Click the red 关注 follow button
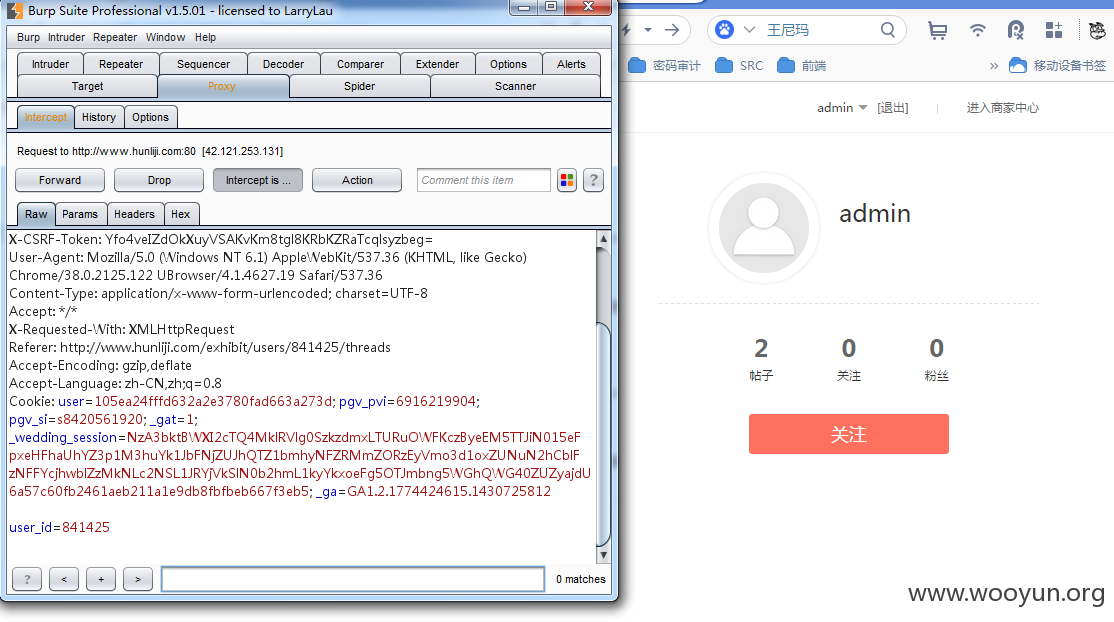 [x=848, y=434]
